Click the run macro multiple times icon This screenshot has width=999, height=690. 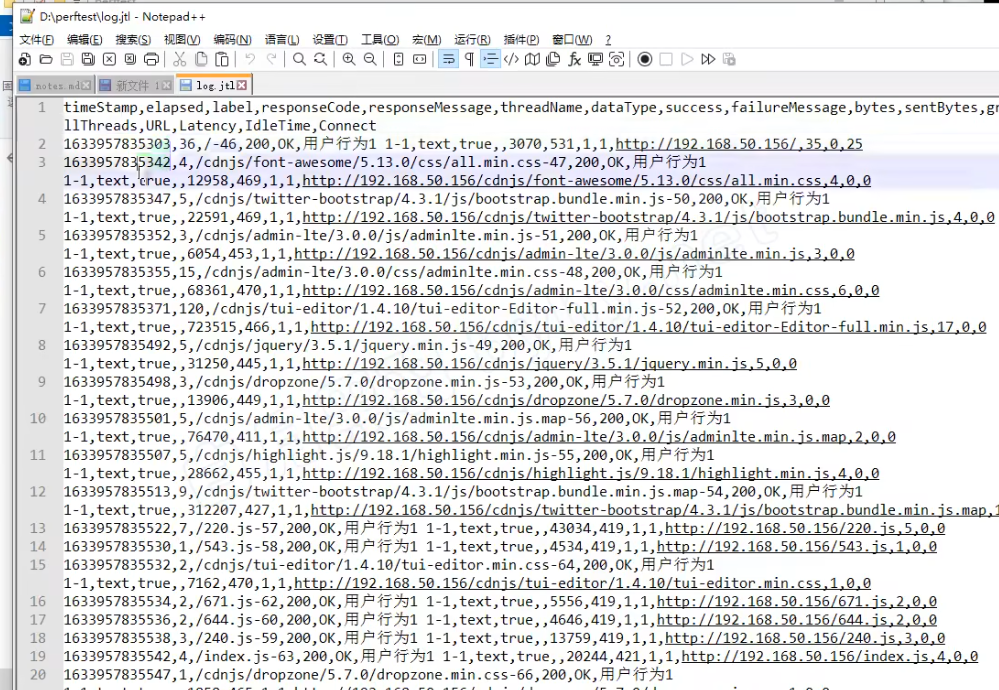[708, 59]
